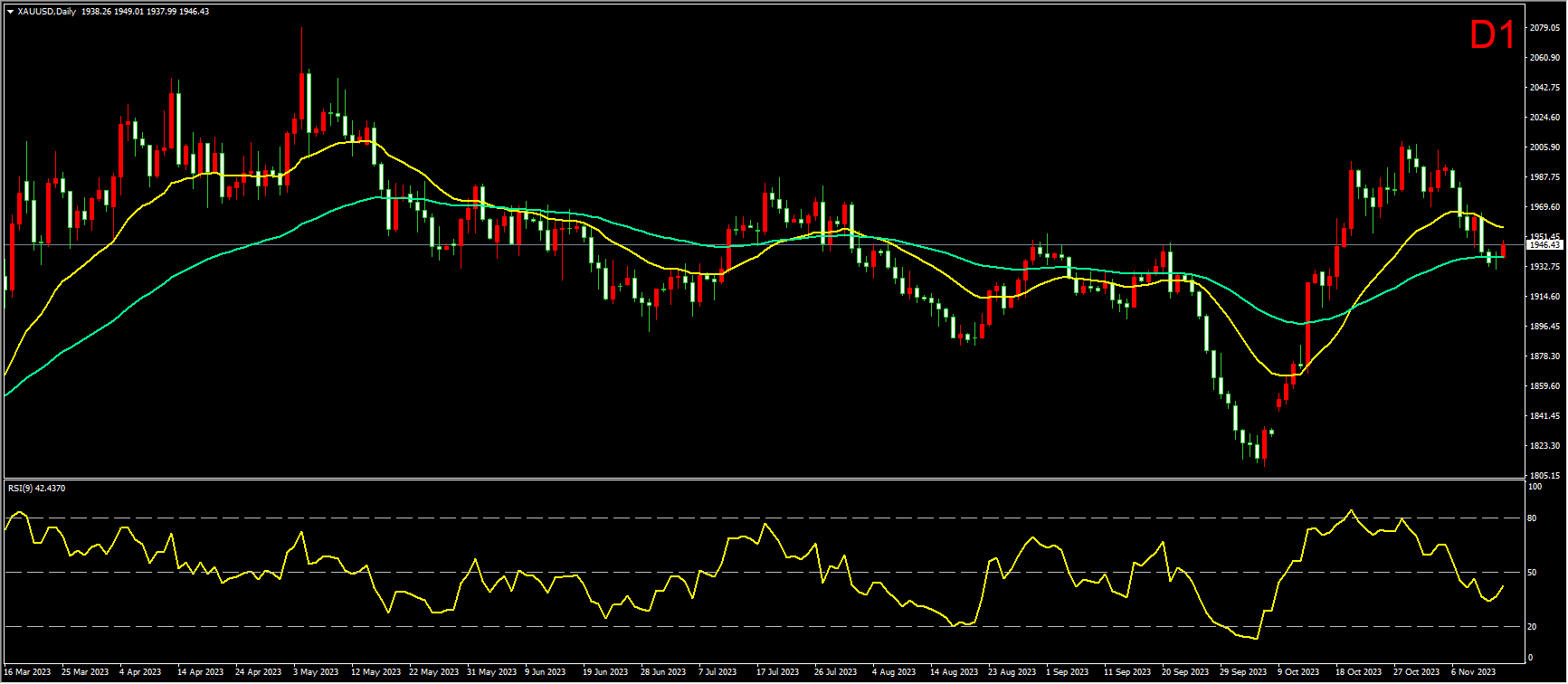This screenshot has width=1568, height=684.
Task: Click the 1805.15 price axis label
Action: coord(1544,476)
